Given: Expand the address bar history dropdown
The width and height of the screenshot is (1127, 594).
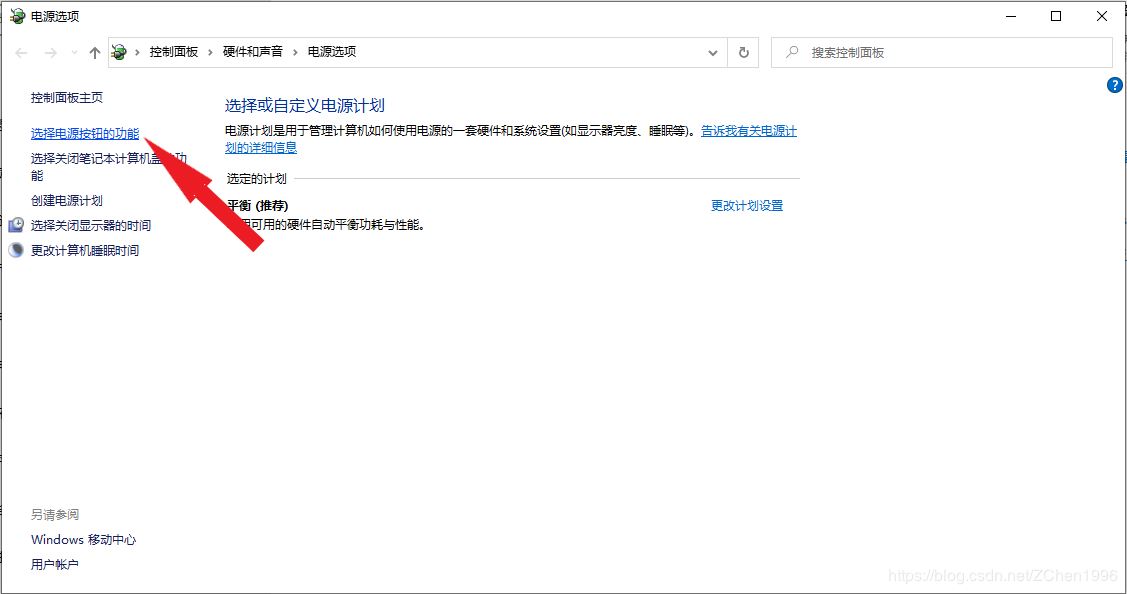Looking at the screenshot, I should pyautogui.click(x=712, y=52).
